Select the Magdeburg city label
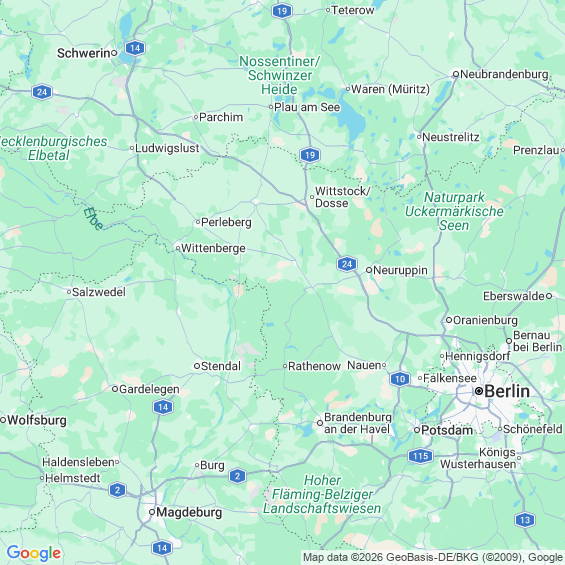The width and height of the screenshot is (565, 565). coord(189,512)
